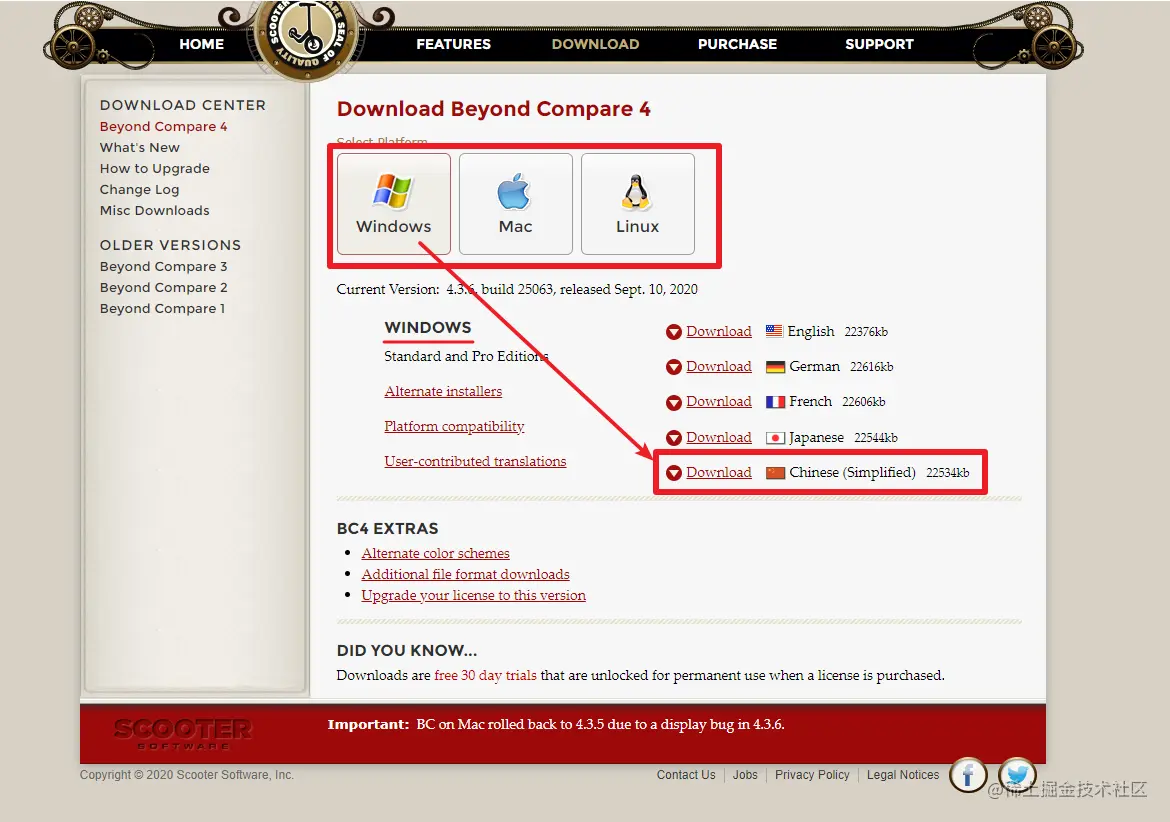This screenshot has width=1170, height=822.
Task: Open the Facebook icon in footer
Action: pyautogui.click(x=968, y=776)
